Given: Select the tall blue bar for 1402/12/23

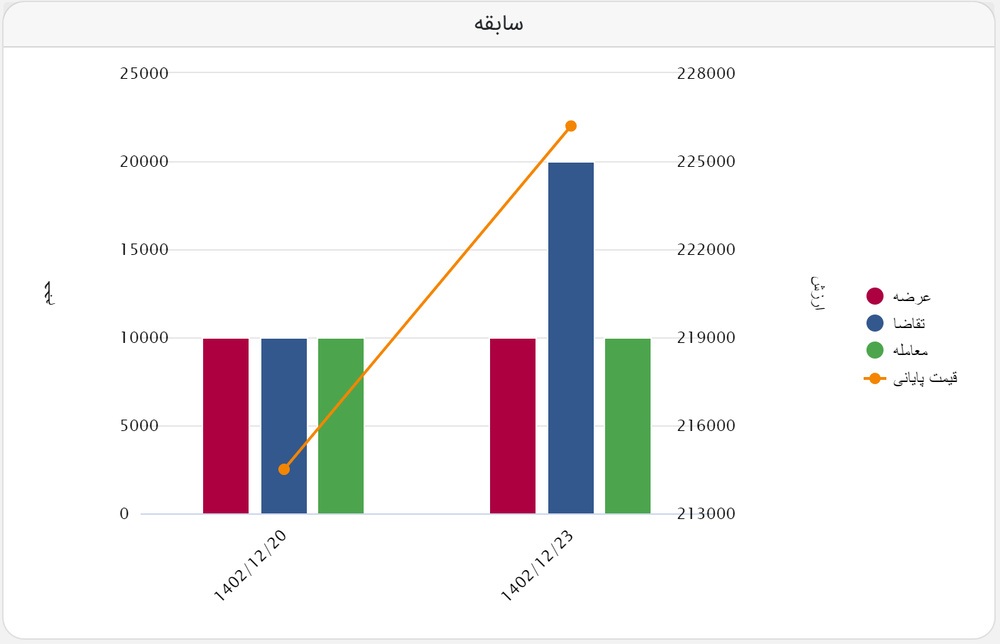Looking at the screenshot, I should [571, 338].
